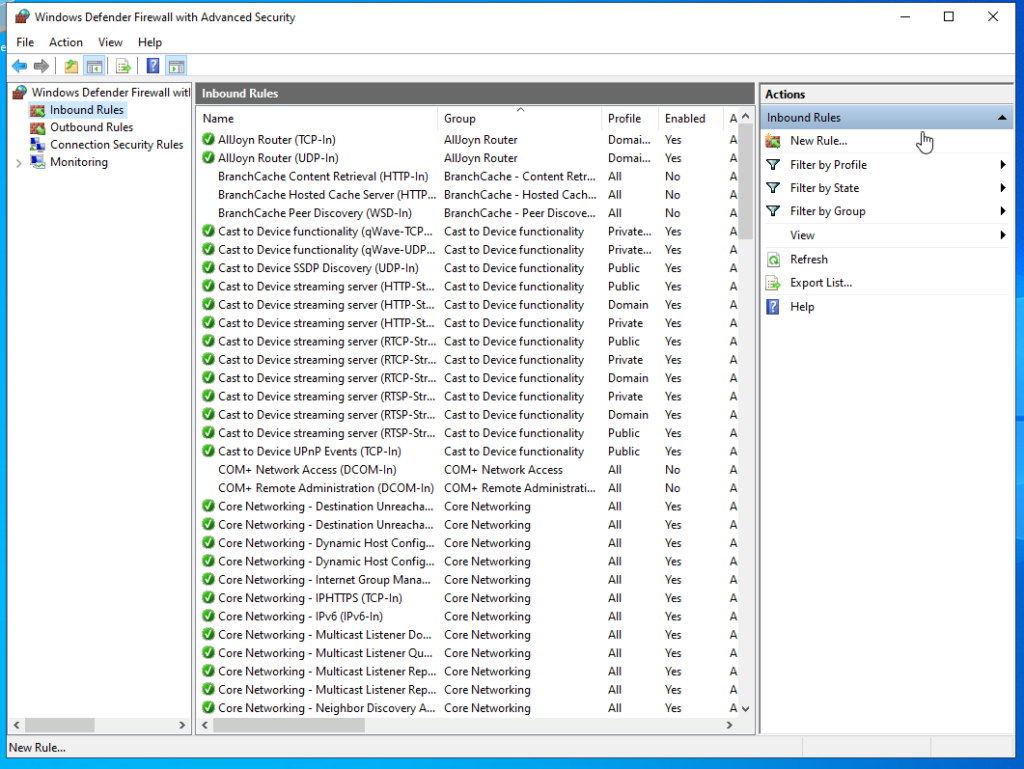Open the Filter by Group submenu arrow
Image resolution: width=1024 pixels, height=769 pixels.
tap(1002, 211)
